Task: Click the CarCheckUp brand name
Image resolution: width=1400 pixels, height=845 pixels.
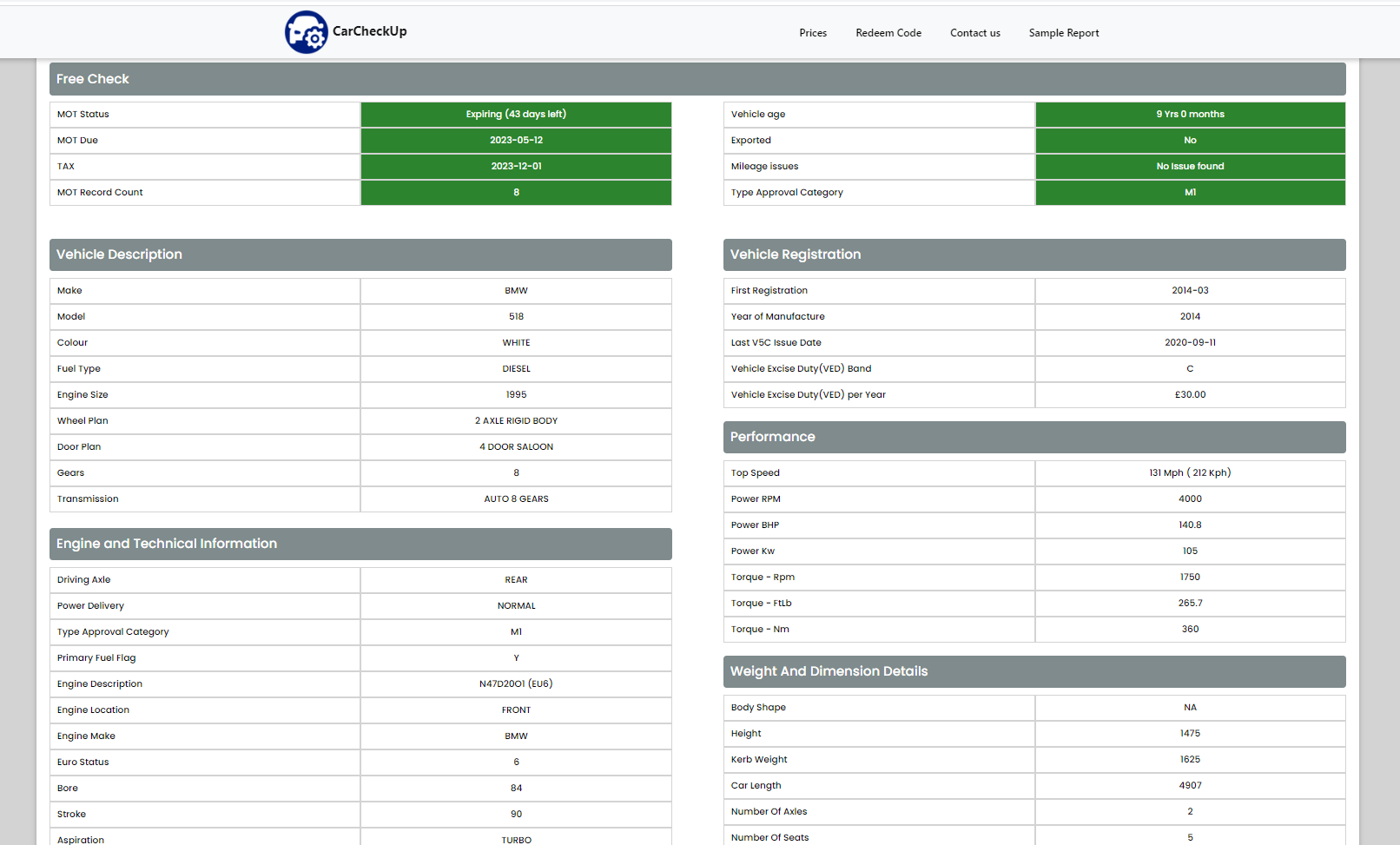Action: 370,31
